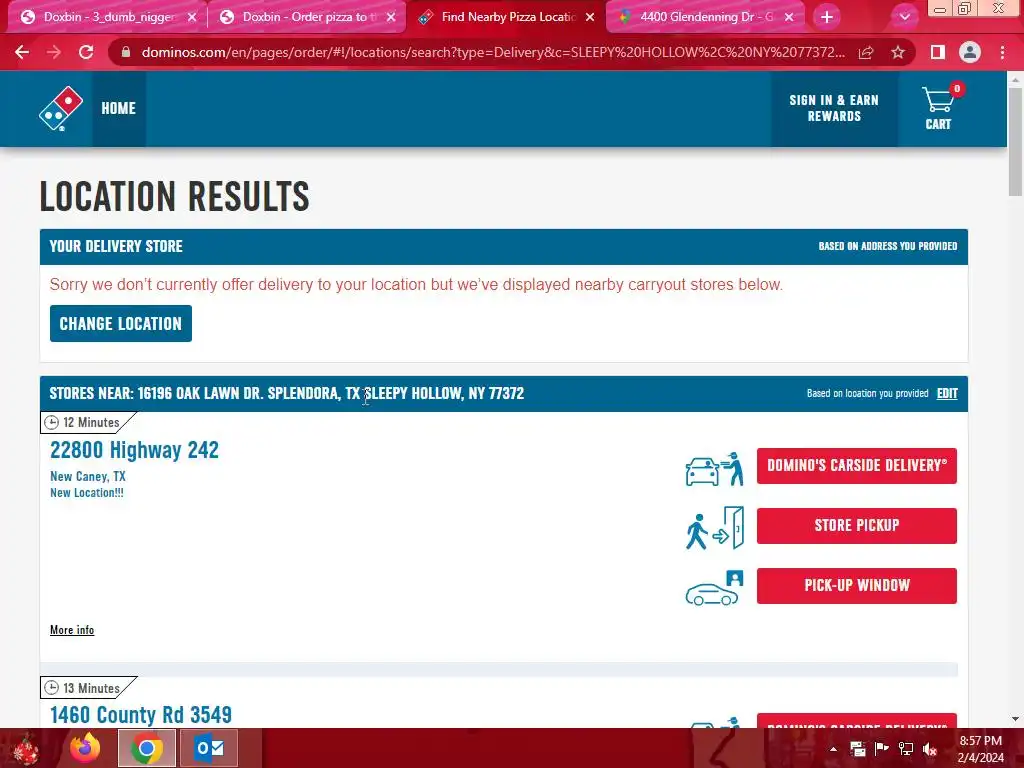
Task: Go forward in browser history
Action: click(x=54, y=52)
